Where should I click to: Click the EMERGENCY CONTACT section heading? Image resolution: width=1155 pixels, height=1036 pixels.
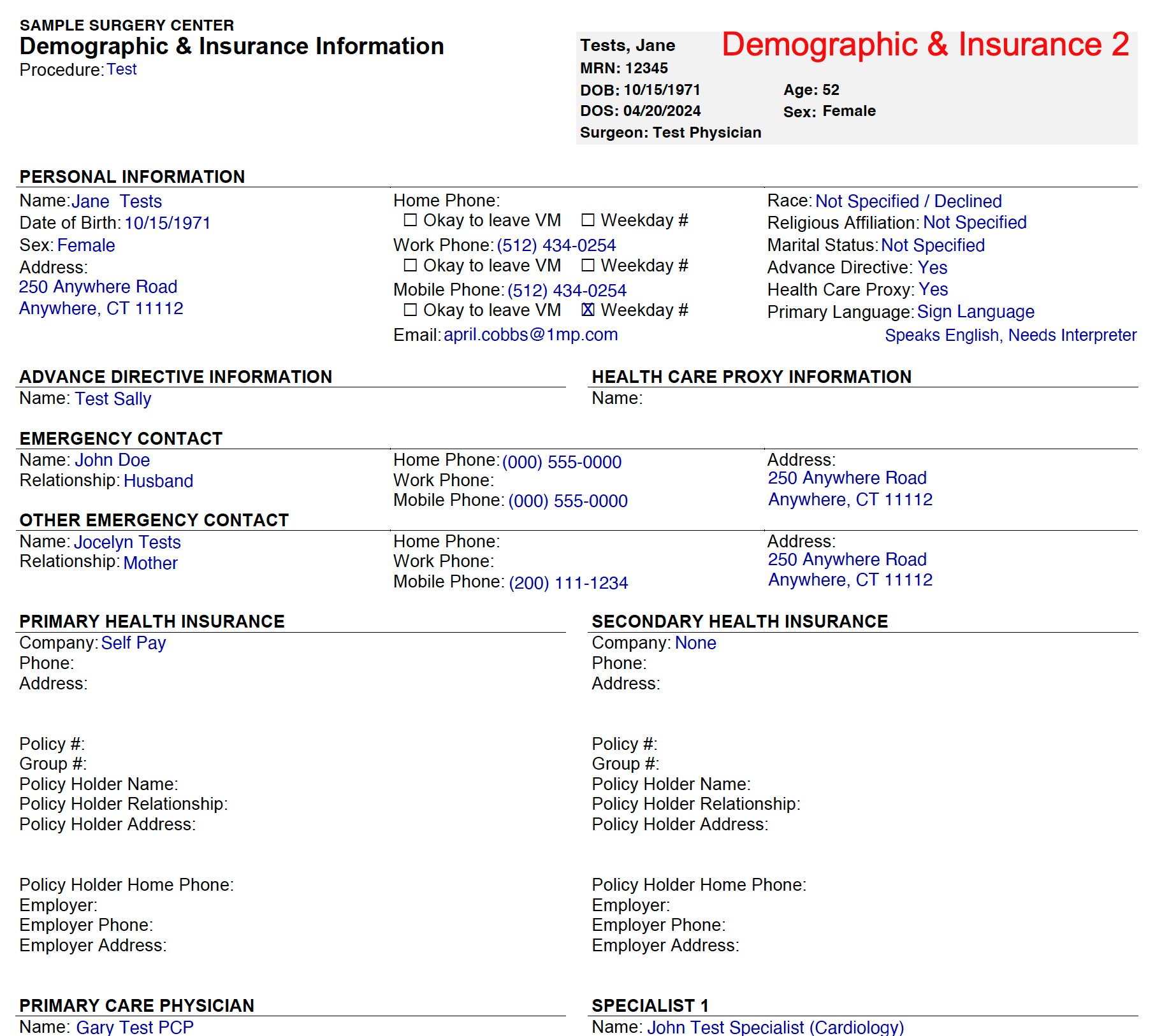121,438
